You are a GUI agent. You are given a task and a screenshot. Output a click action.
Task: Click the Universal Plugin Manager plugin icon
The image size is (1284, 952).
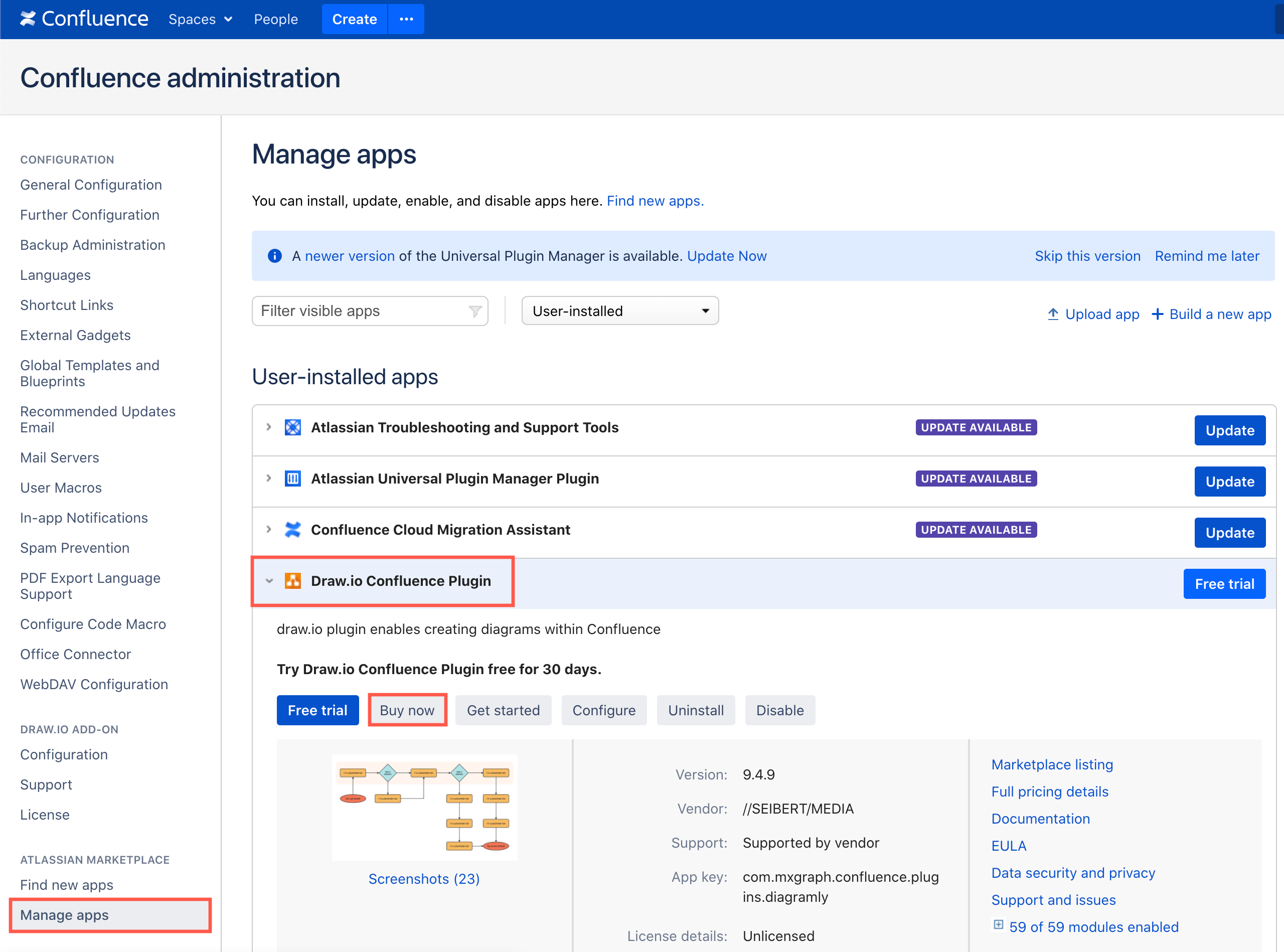coord(293,479)
